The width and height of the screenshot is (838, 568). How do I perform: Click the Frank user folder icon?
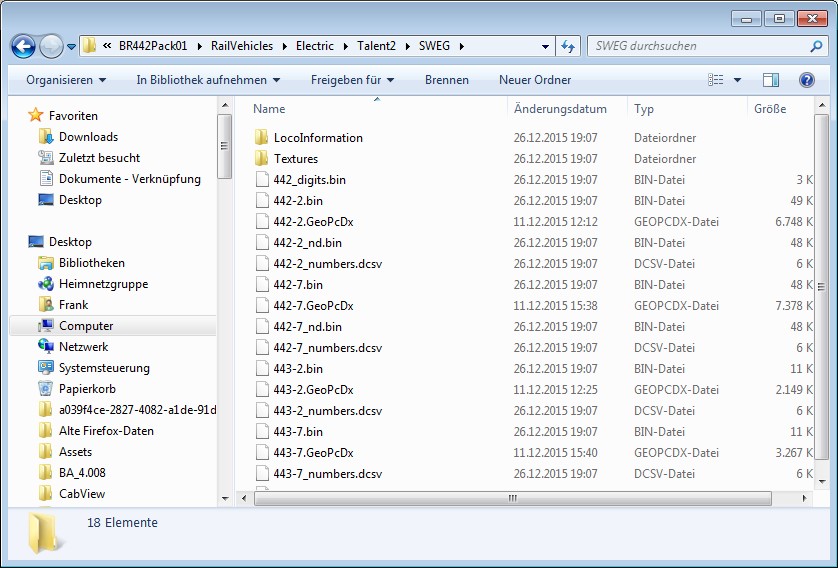(x=46, y=305)
